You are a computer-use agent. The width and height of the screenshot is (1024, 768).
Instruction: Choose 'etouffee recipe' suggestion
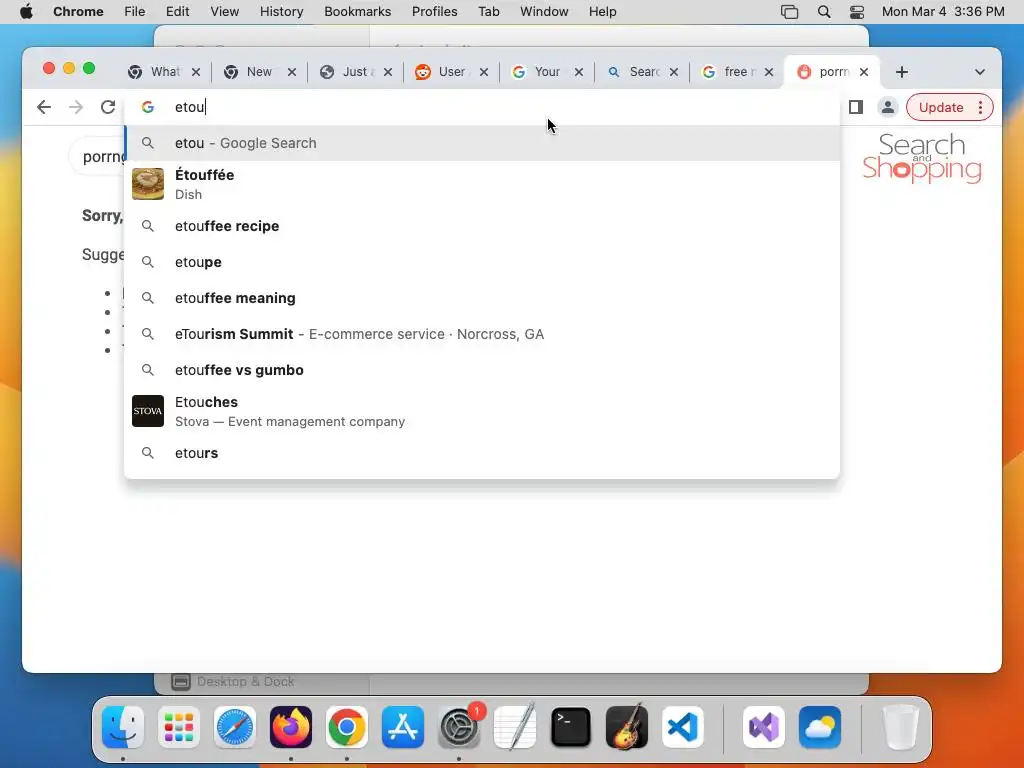[x=482, y=226]
